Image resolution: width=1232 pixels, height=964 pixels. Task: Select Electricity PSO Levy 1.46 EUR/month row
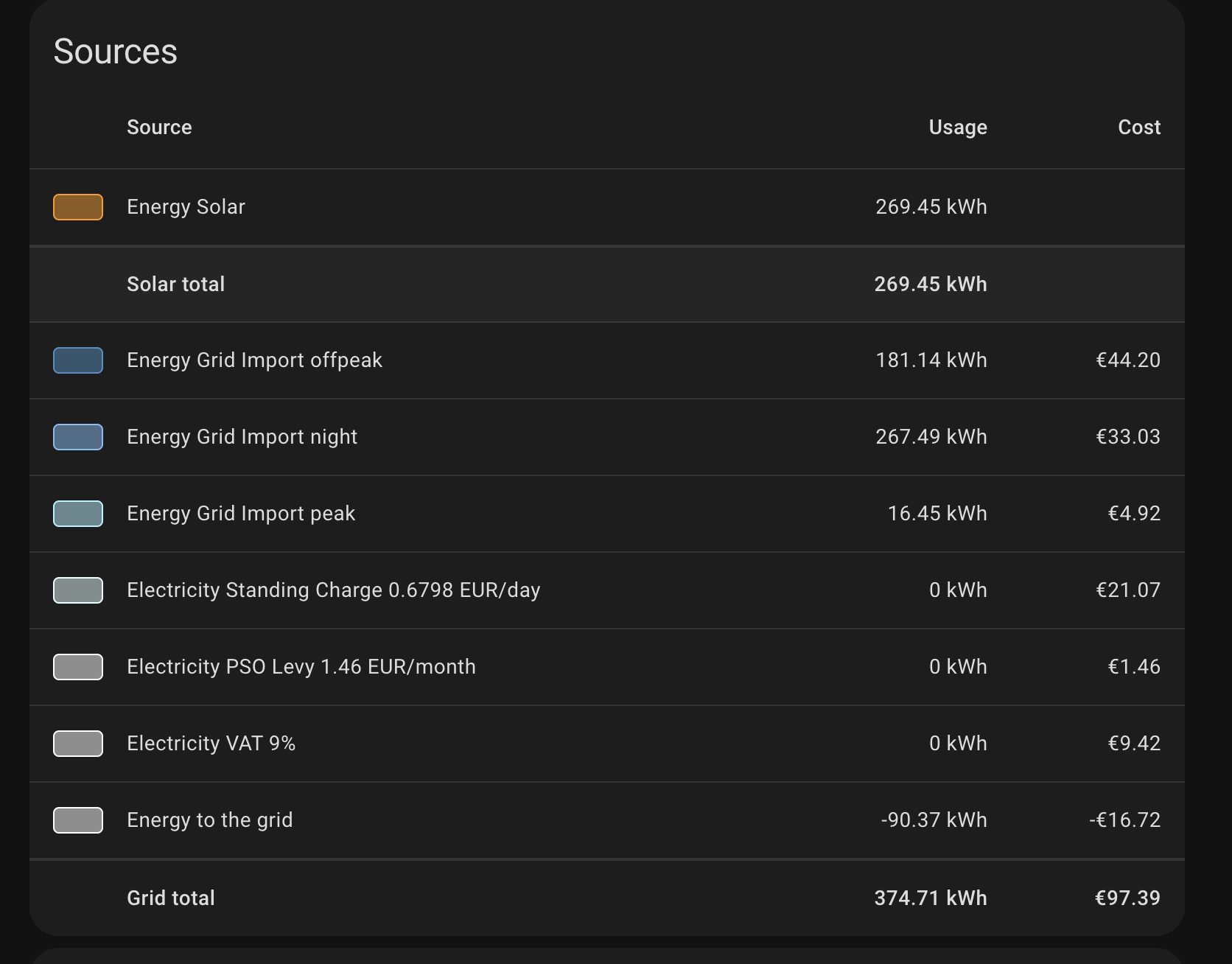[x=607, y=667]
